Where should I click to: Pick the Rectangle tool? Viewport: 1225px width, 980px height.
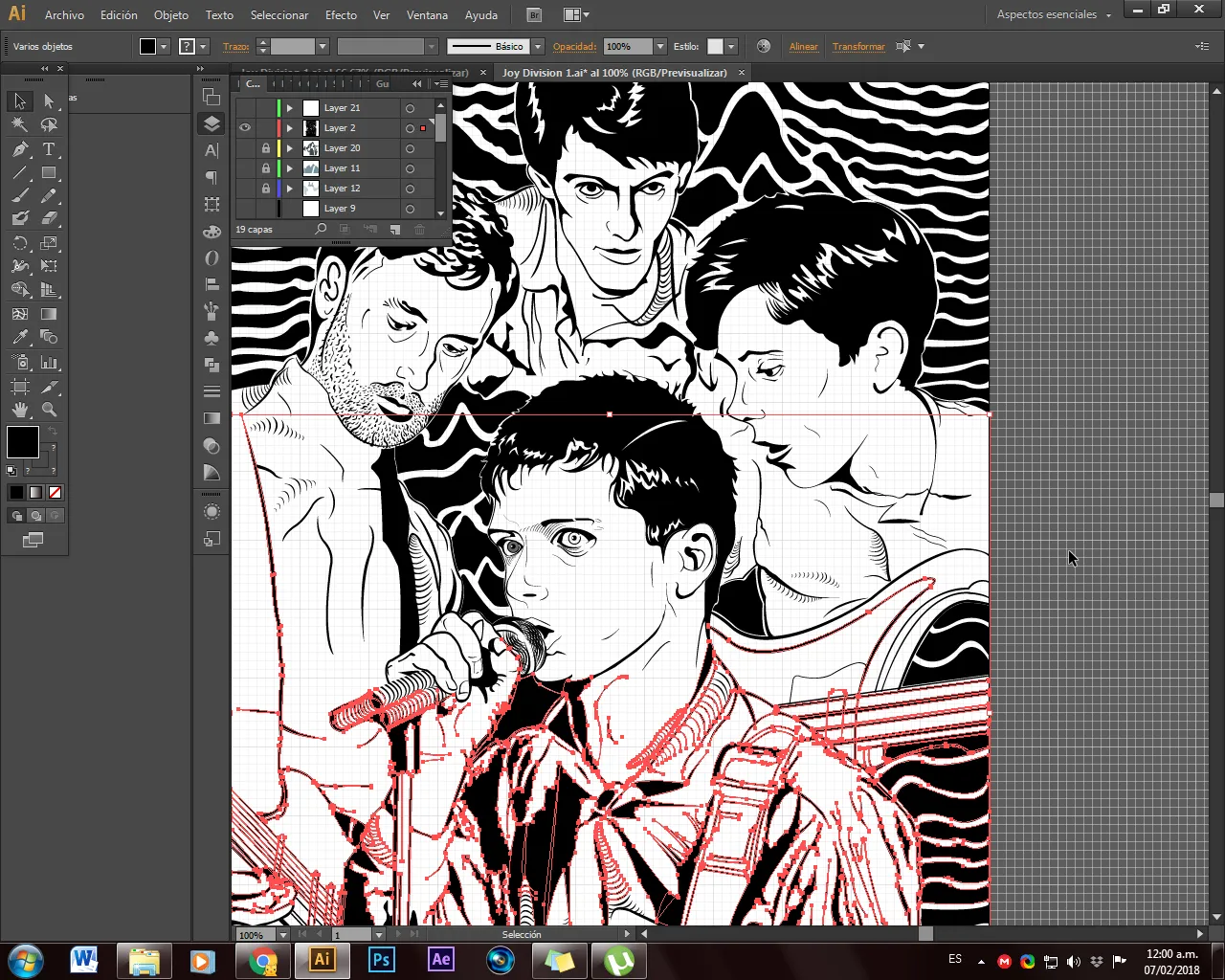coord(49,173)
